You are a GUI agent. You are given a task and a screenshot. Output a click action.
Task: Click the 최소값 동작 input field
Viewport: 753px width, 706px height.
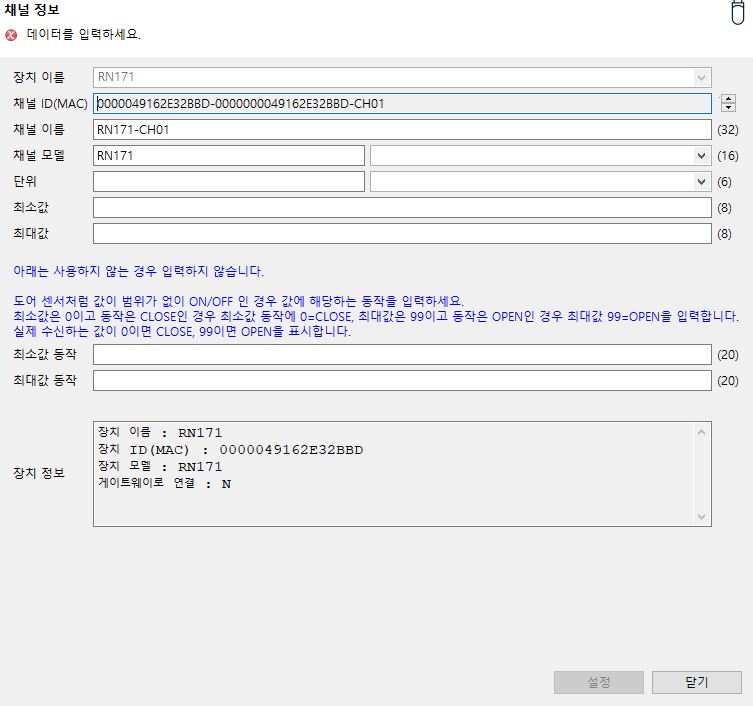(x=402, y=354)
